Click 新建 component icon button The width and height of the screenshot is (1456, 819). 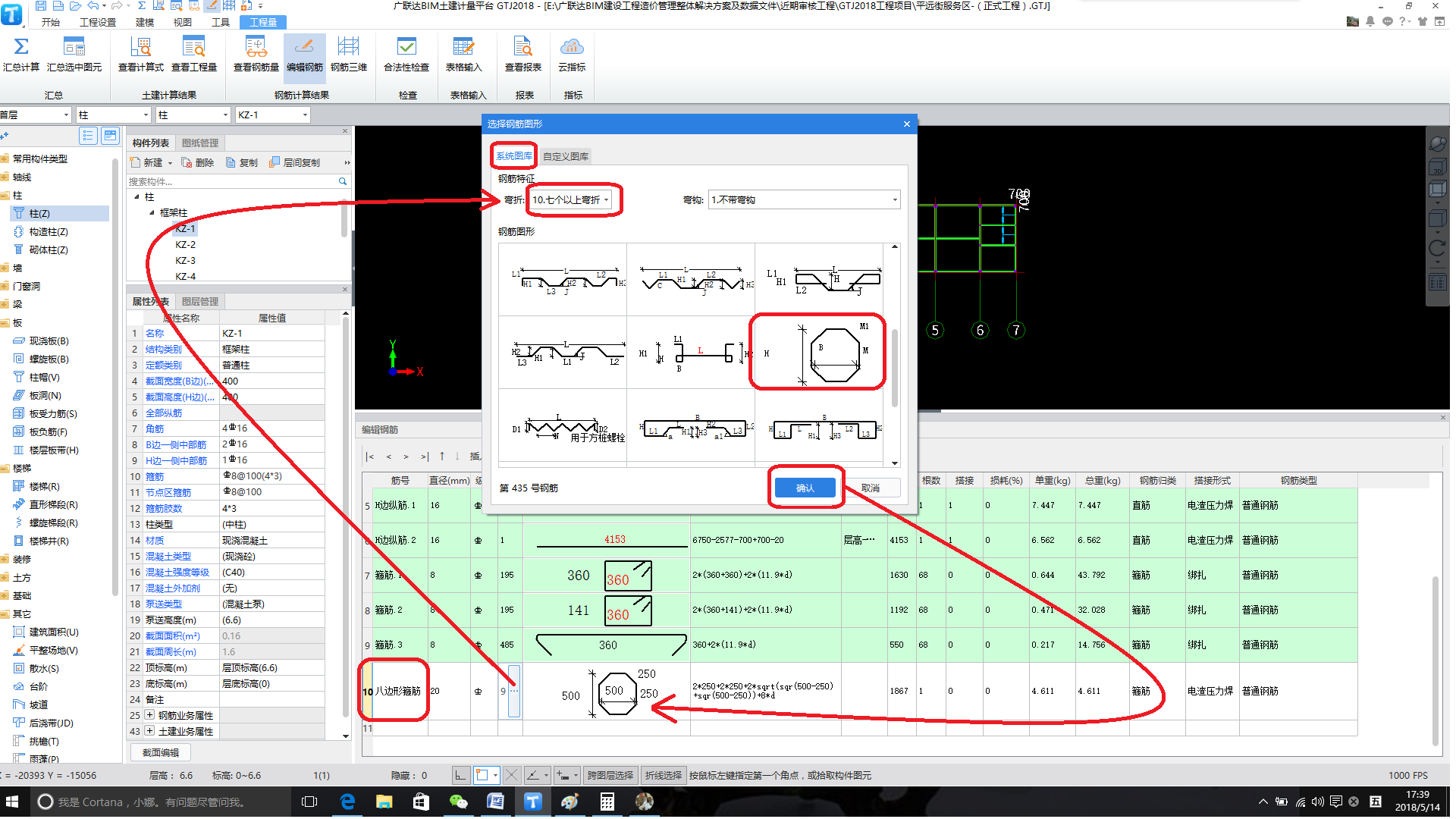point(146,162)
